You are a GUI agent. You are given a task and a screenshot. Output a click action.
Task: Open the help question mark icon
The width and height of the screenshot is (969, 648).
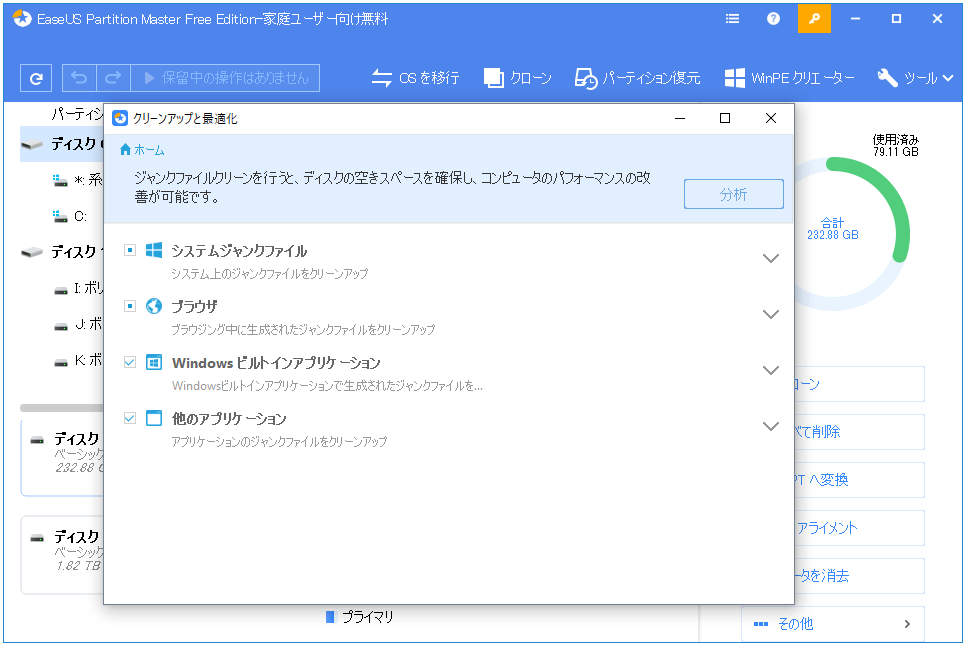coord(773,18)
